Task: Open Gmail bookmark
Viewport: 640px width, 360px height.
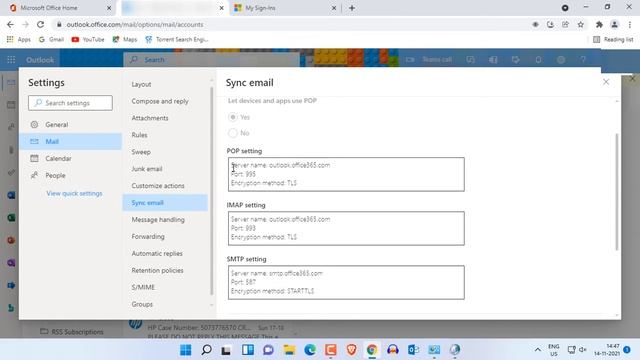Action: (x=51, y=40)
